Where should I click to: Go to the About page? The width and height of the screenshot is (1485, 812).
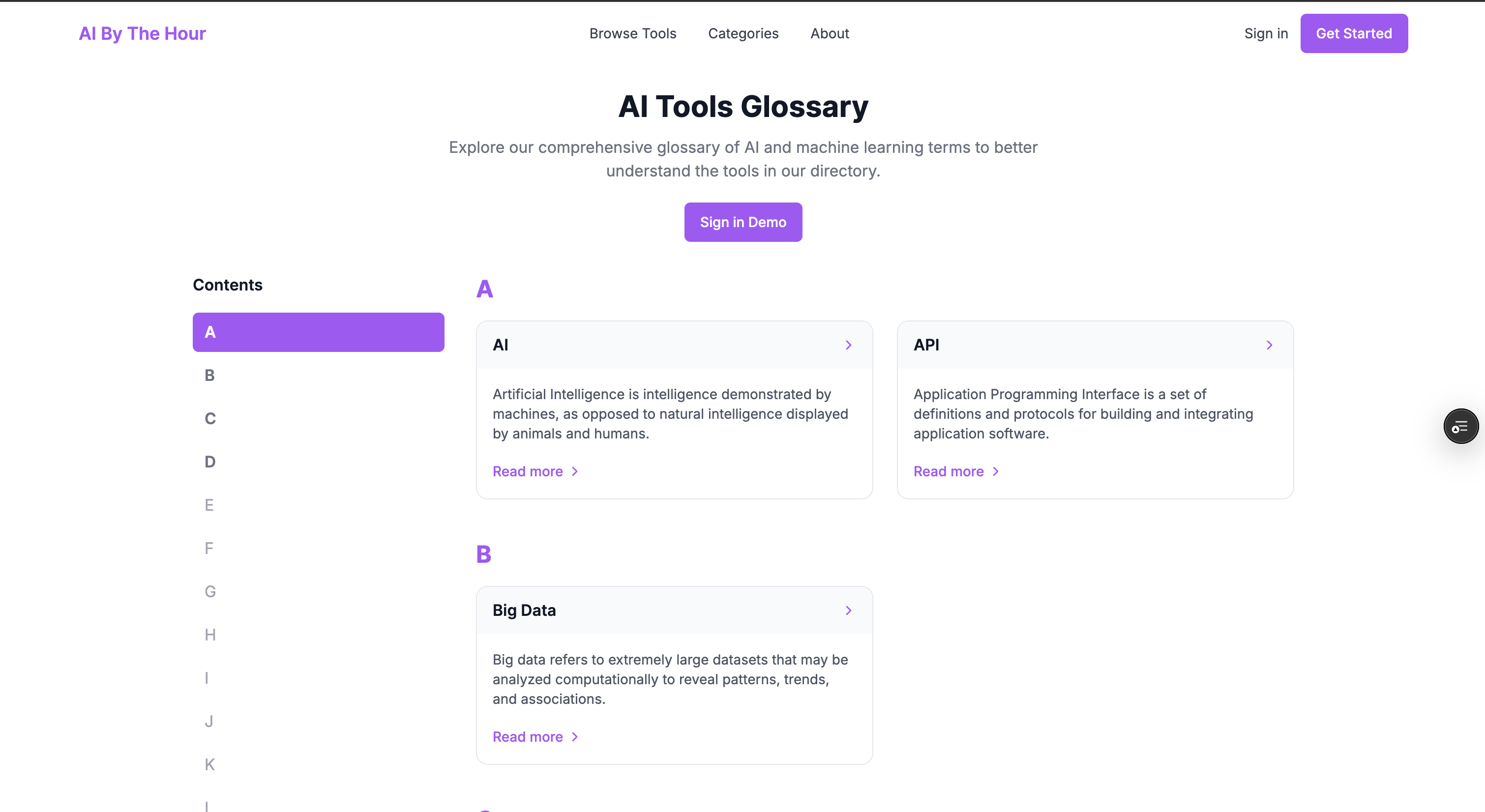[x=829, y=33]
